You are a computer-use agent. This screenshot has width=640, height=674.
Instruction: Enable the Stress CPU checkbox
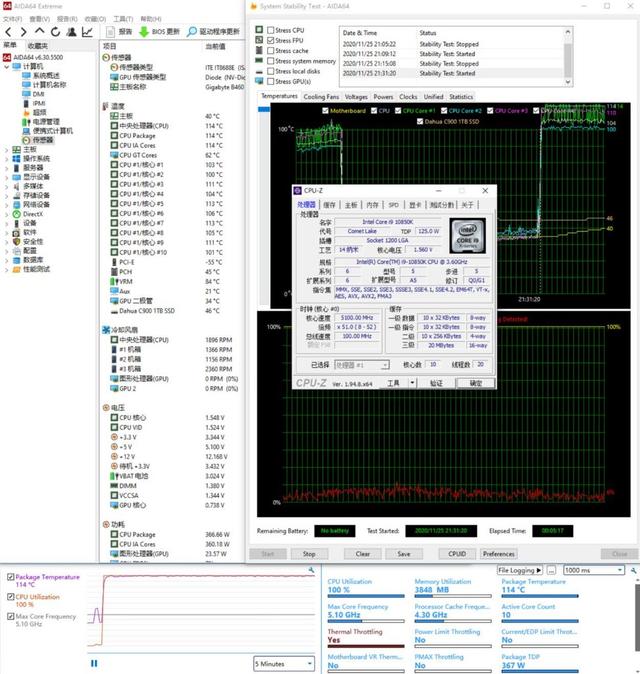270,30
